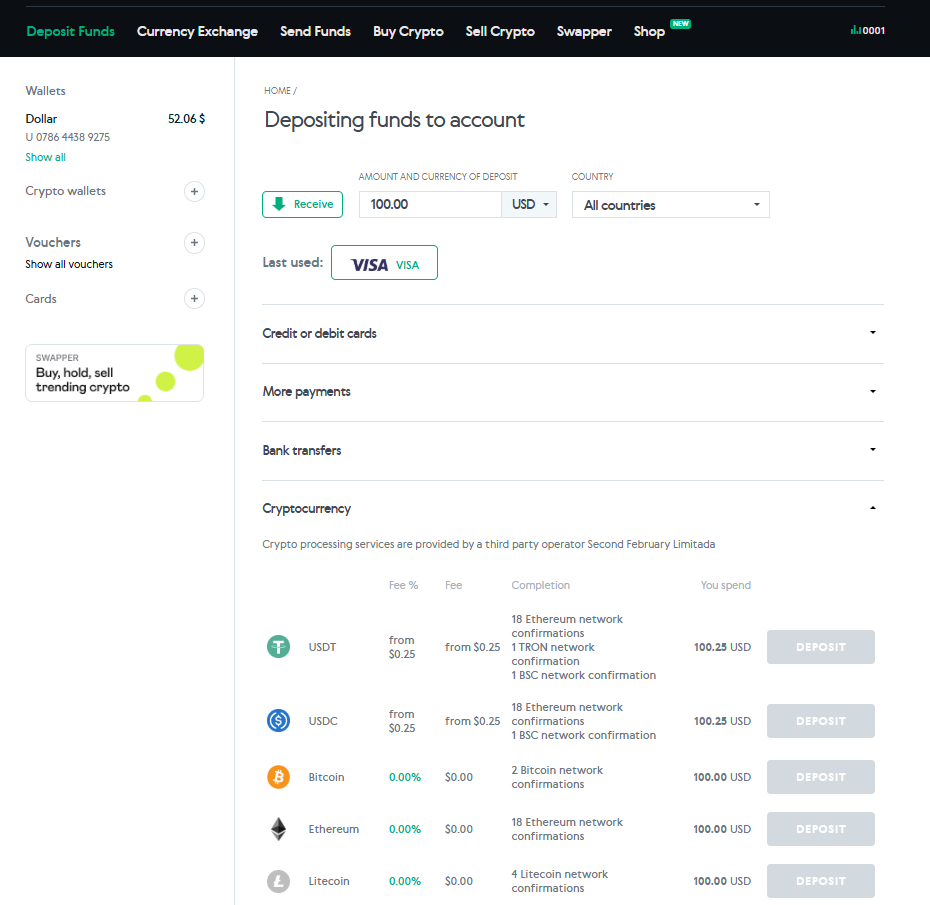Click the USDC coin icon

pyautogui.click(x=278, y=721)
